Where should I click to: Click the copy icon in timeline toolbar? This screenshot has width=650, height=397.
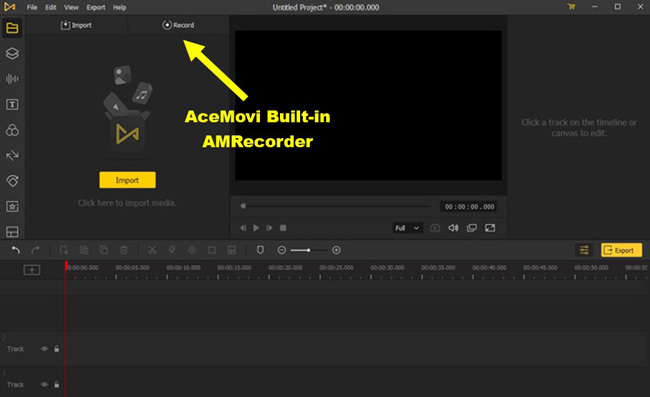[84, 250]
